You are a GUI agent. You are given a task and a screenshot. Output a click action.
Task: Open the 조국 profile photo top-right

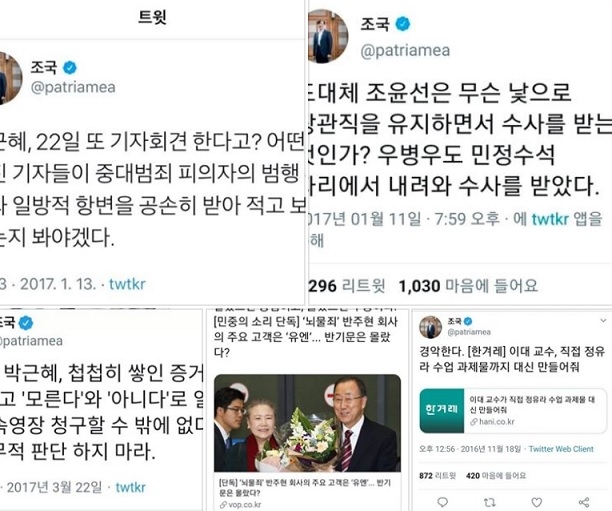[x=327, y=36]
